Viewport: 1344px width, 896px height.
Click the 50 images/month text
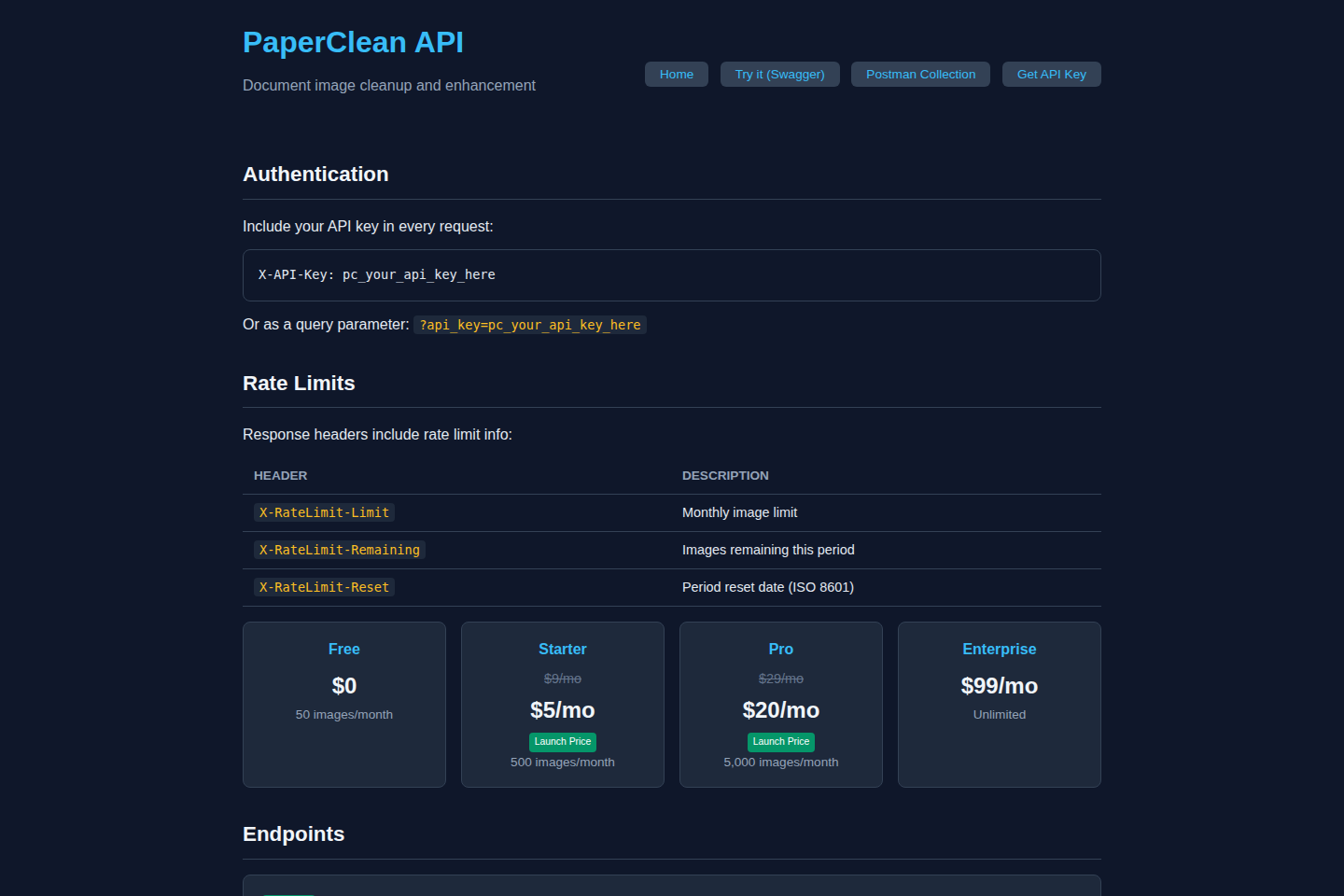tap(344, 715)
